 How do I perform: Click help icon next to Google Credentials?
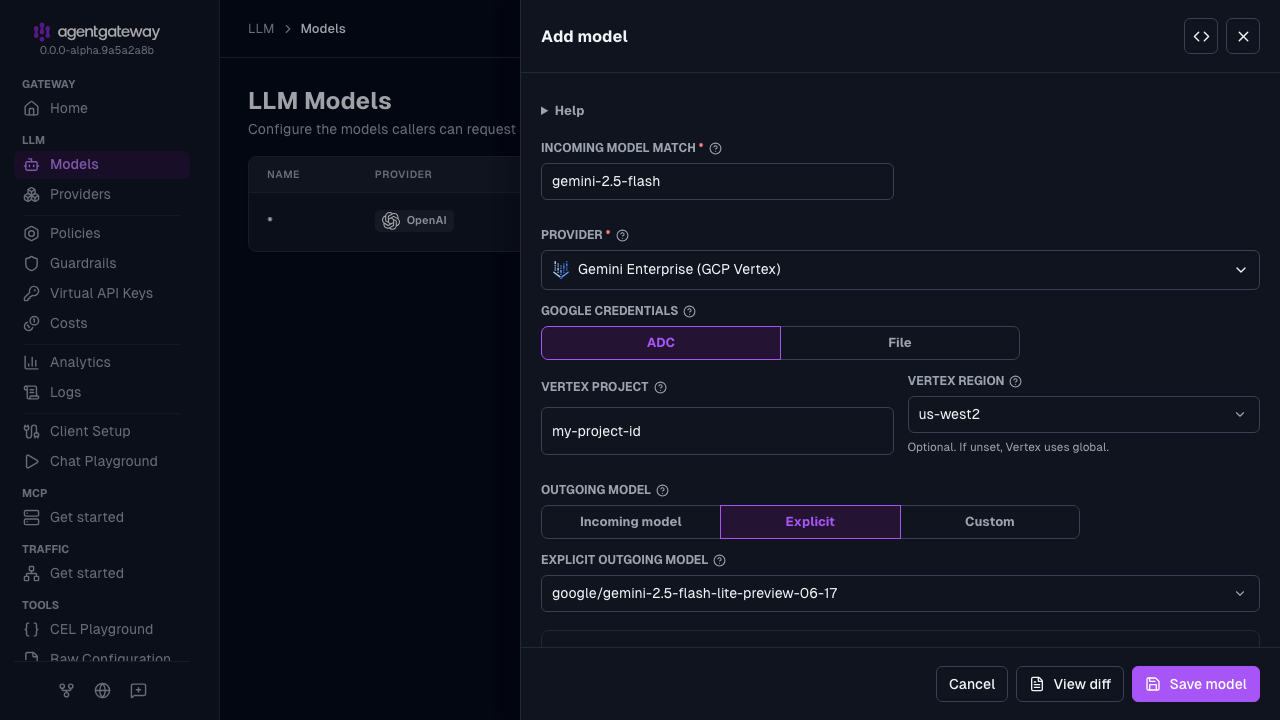(689, 311)
